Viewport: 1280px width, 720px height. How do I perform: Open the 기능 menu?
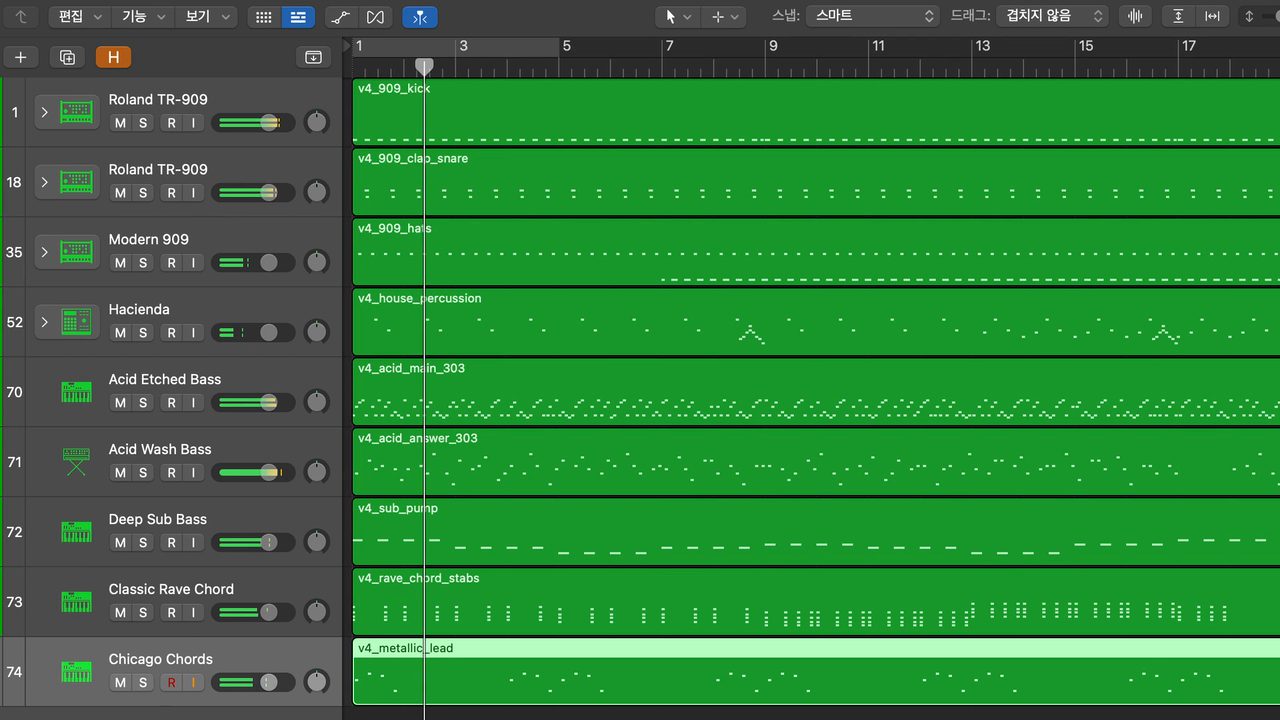click(x=143, y=17)
